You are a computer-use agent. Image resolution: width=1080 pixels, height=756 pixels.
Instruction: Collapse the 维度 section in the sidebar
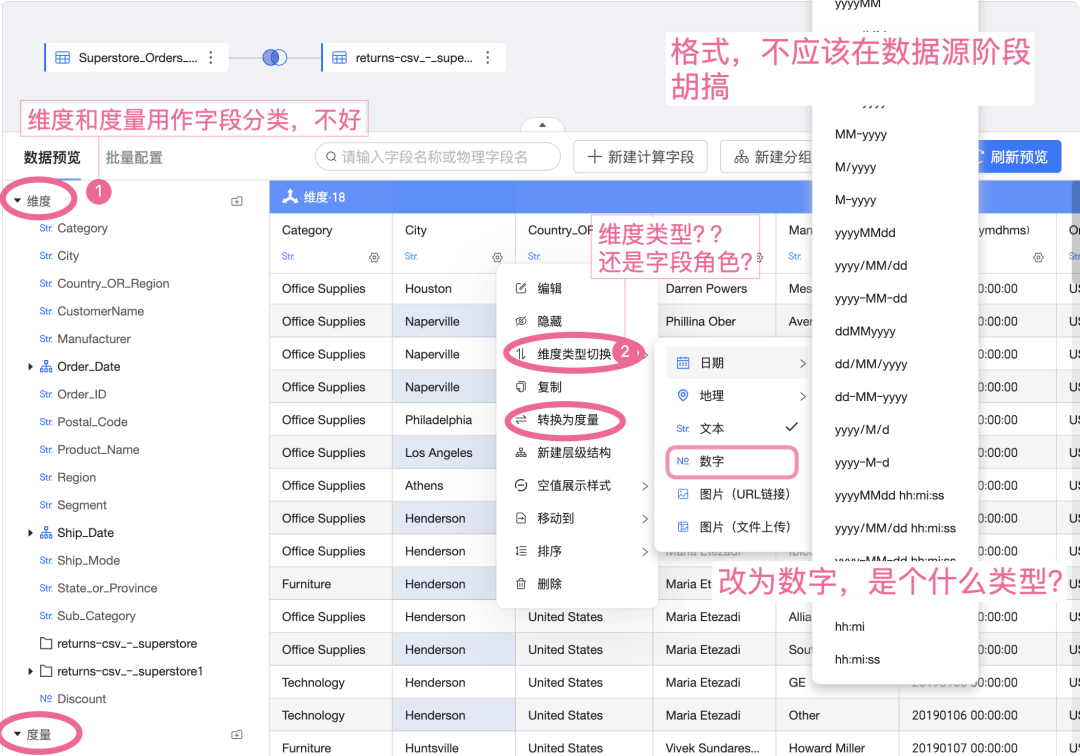tap(18, 201)
